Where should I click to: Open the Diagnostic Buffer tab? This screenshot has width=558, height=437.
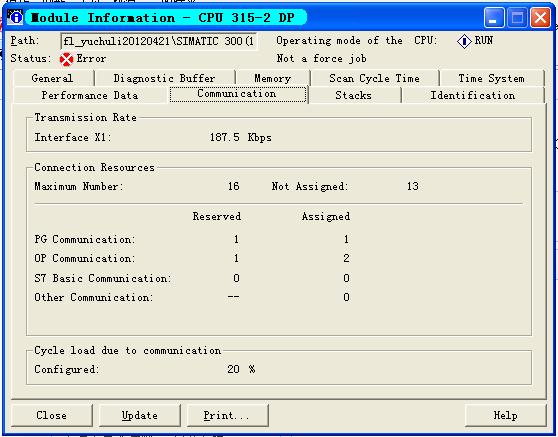(164, 78)
